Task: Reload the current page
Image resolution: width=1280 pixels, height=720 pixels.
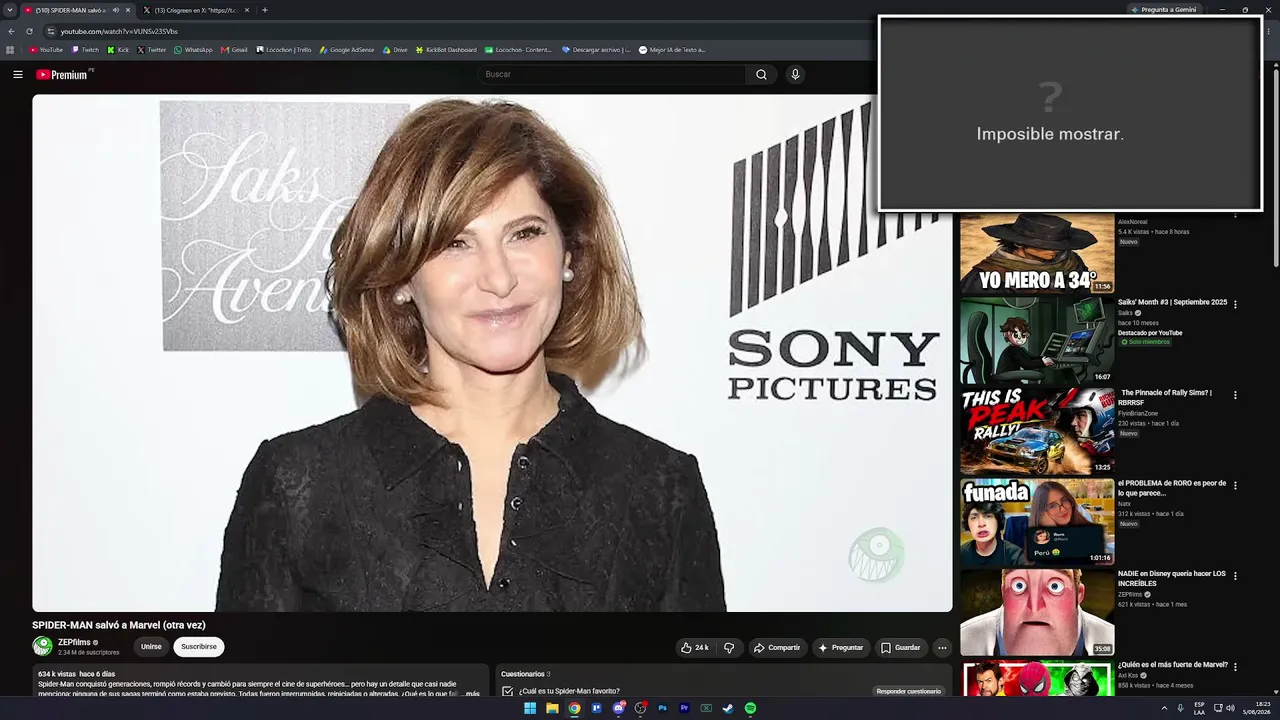Action: 29,31
